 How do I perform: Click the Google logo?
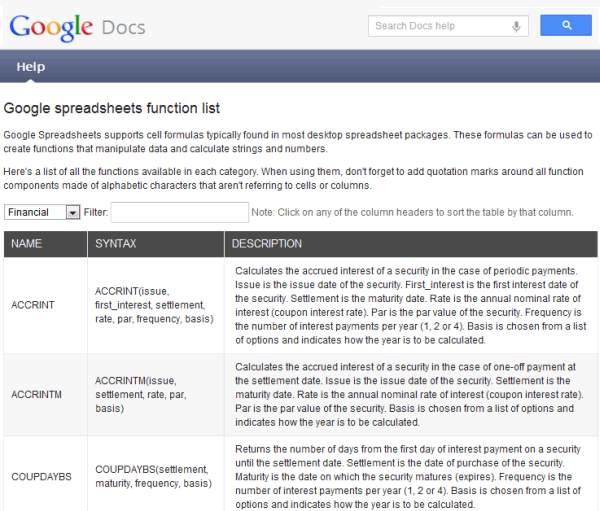click(x=51, y=27)
